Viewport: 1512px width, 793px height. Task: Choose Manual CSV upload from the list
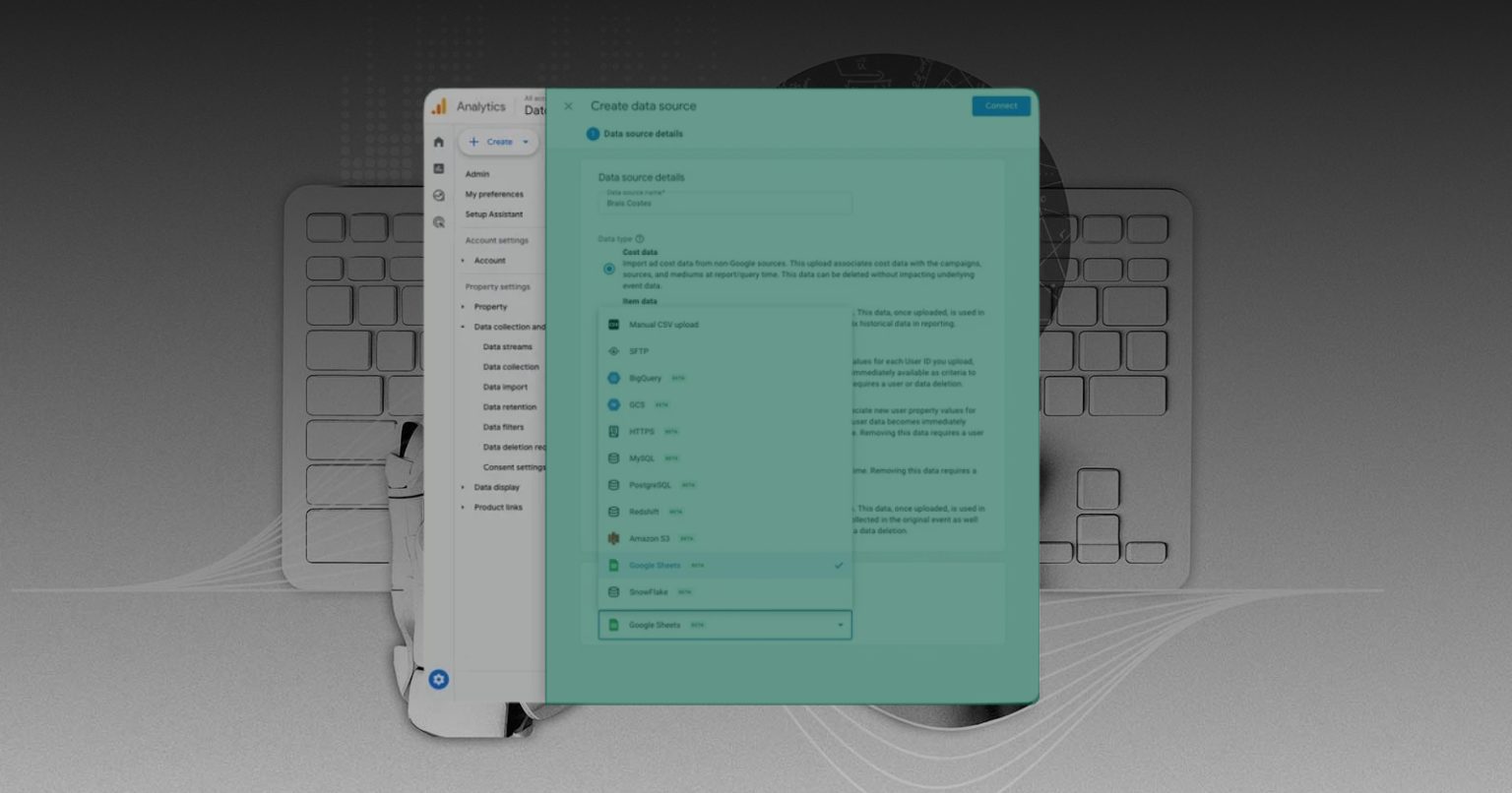coord(725,325)
